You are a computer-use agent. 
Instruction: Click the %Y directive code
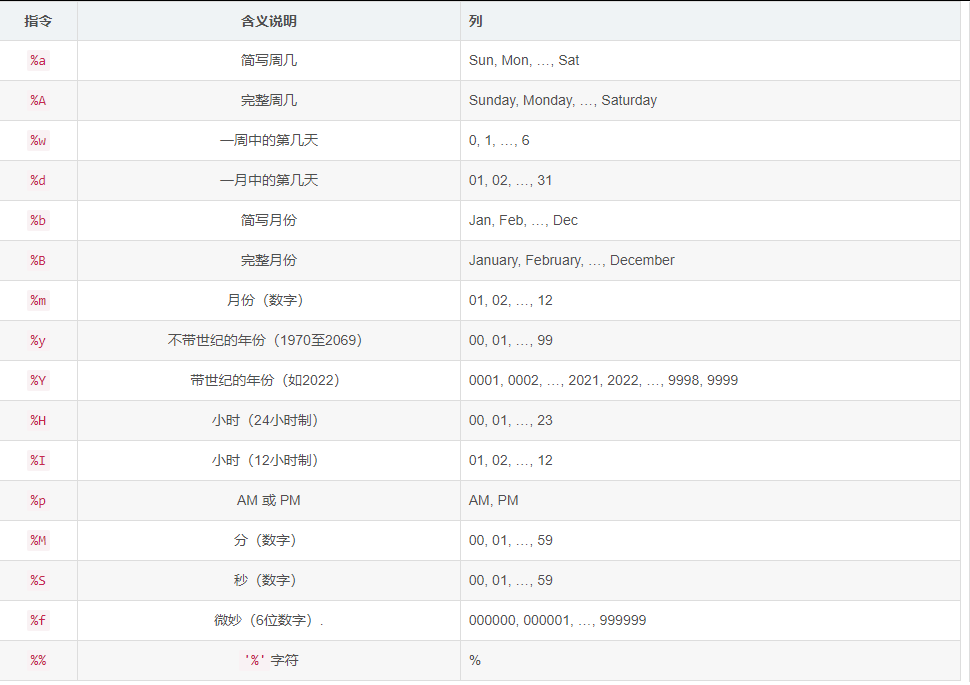click(x=38, y=380)
